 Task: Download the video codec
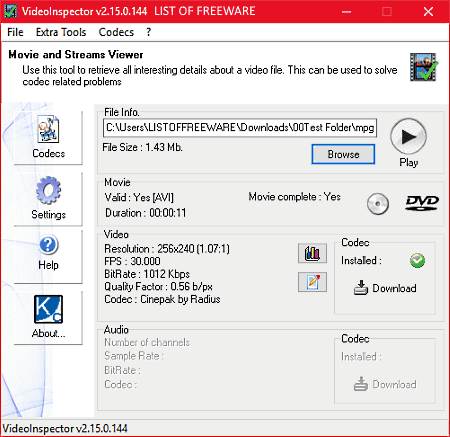(385, 288)
